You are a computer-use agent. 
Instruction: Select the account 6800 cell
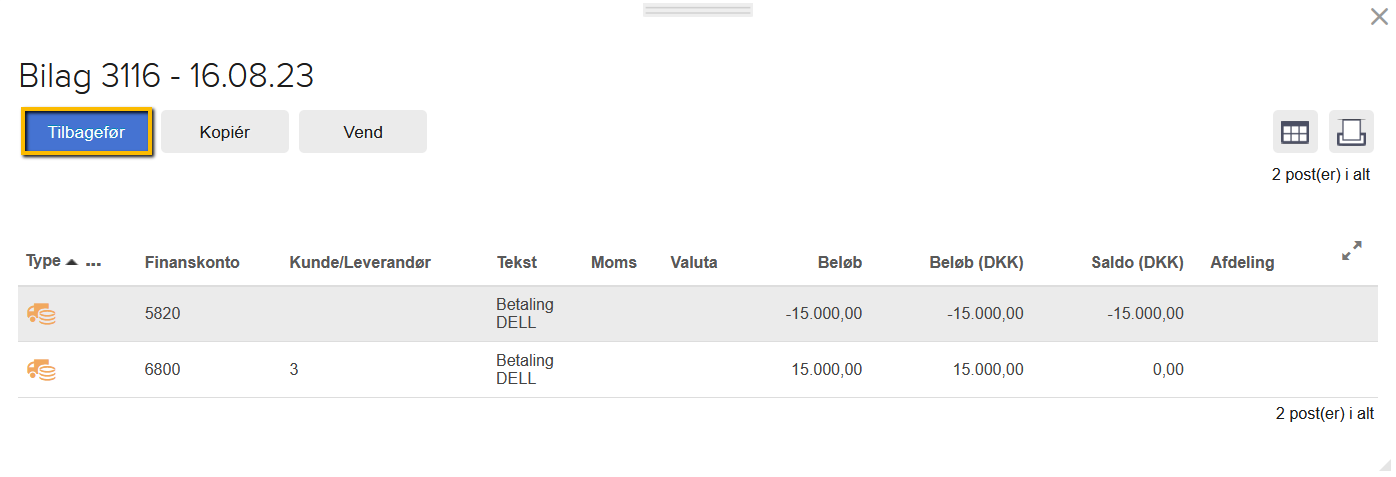pos(163,370)
